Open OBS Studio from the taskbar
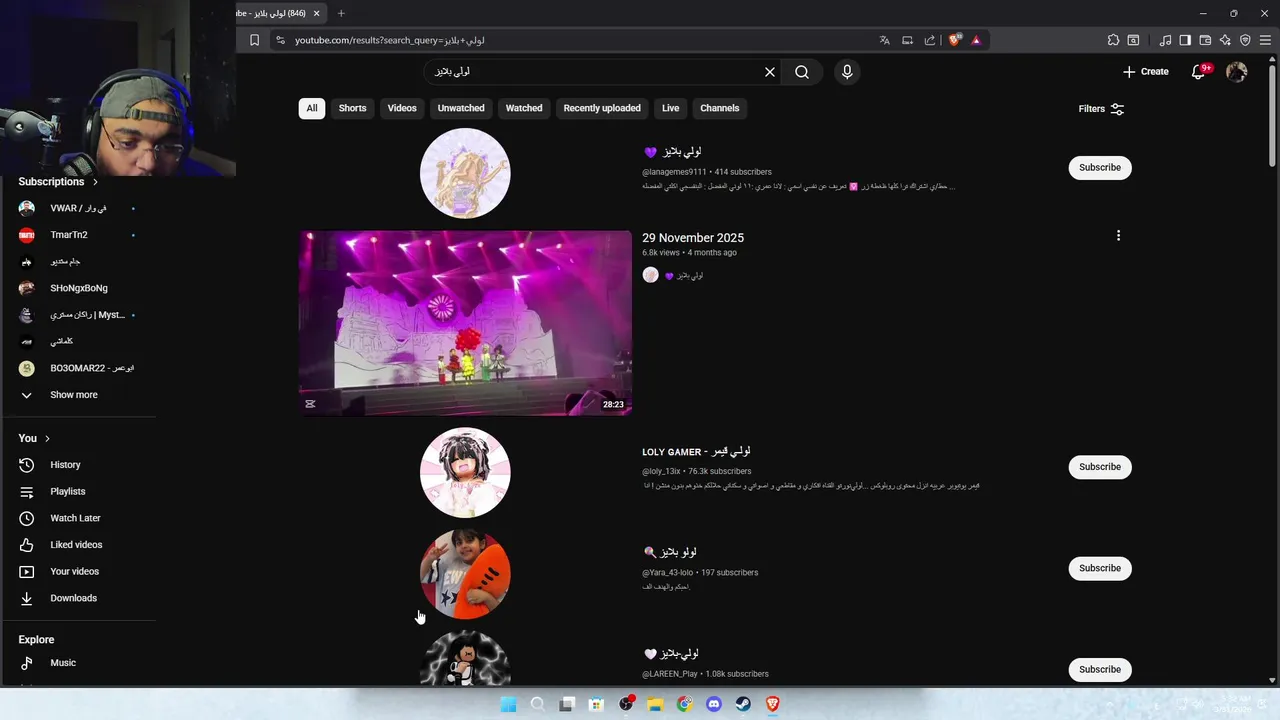 coord(626,704)
